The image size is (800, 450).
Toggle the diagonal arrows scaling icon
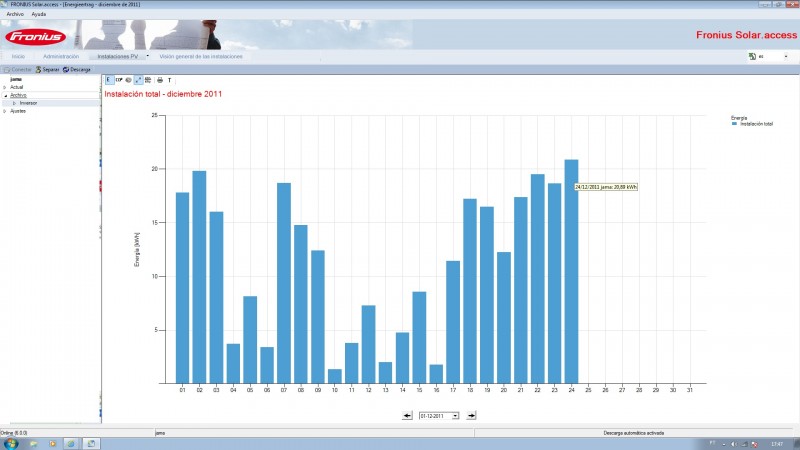point(138,80)
